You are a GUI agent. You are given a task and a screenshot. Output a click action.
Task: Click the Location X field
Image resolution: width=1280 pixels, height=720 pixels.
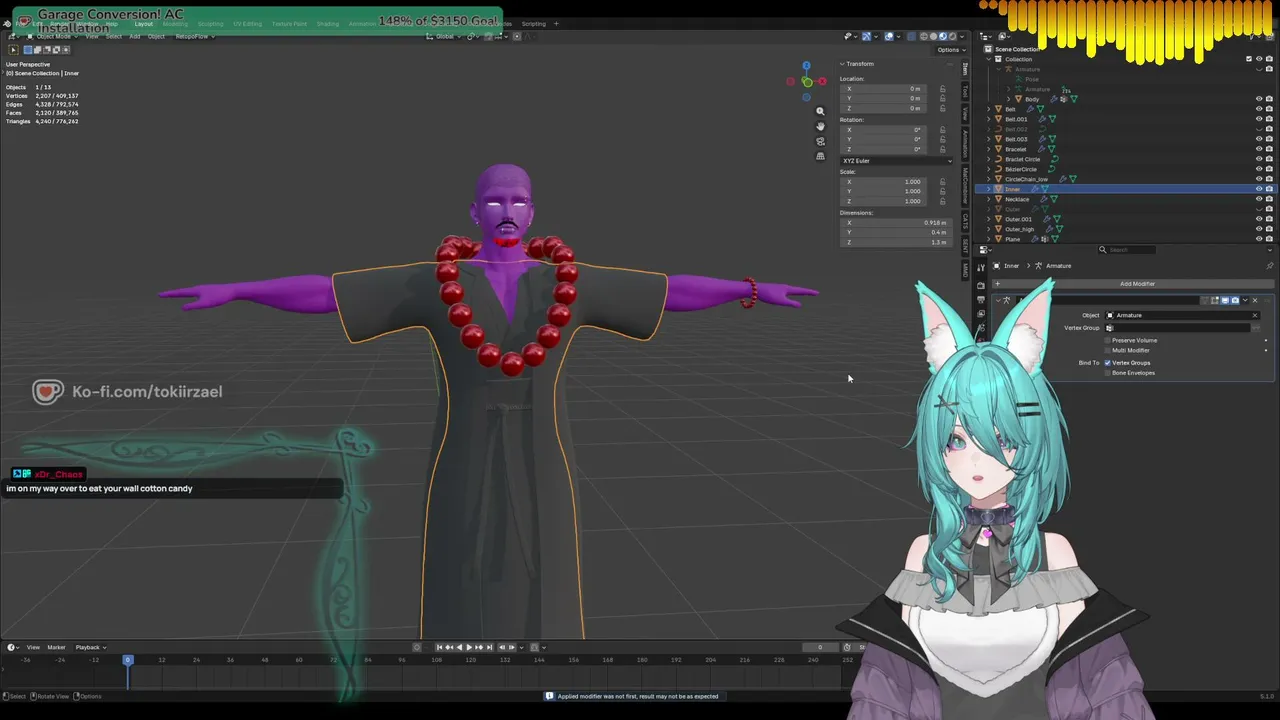884,88
